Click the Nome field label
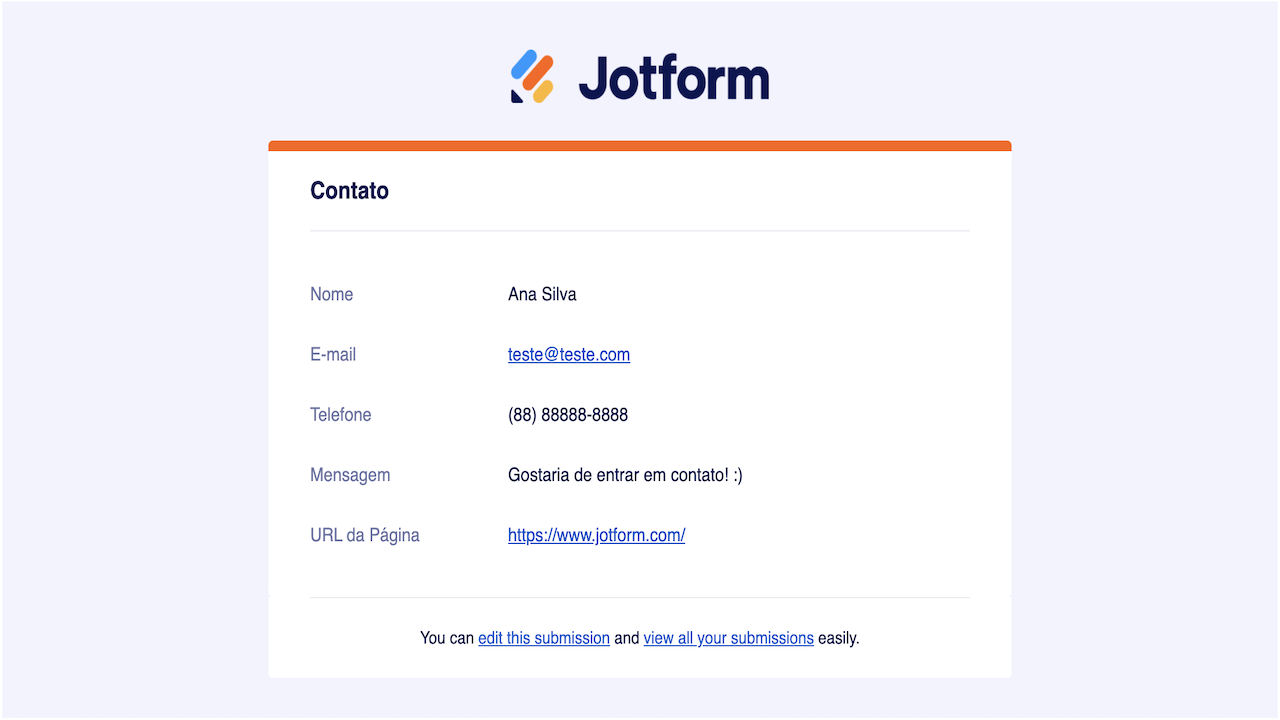This screenshot has height=720, width=1280. (331, 294)
